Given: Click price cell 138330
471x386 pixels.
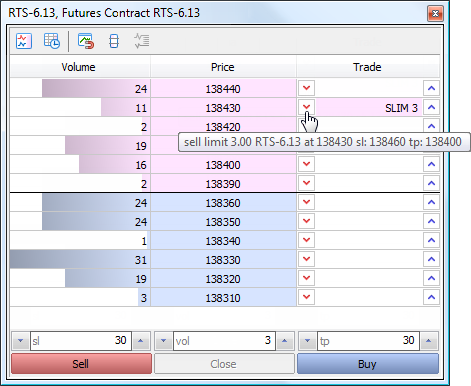Looking at the screenshot, I should click(223, 260).
